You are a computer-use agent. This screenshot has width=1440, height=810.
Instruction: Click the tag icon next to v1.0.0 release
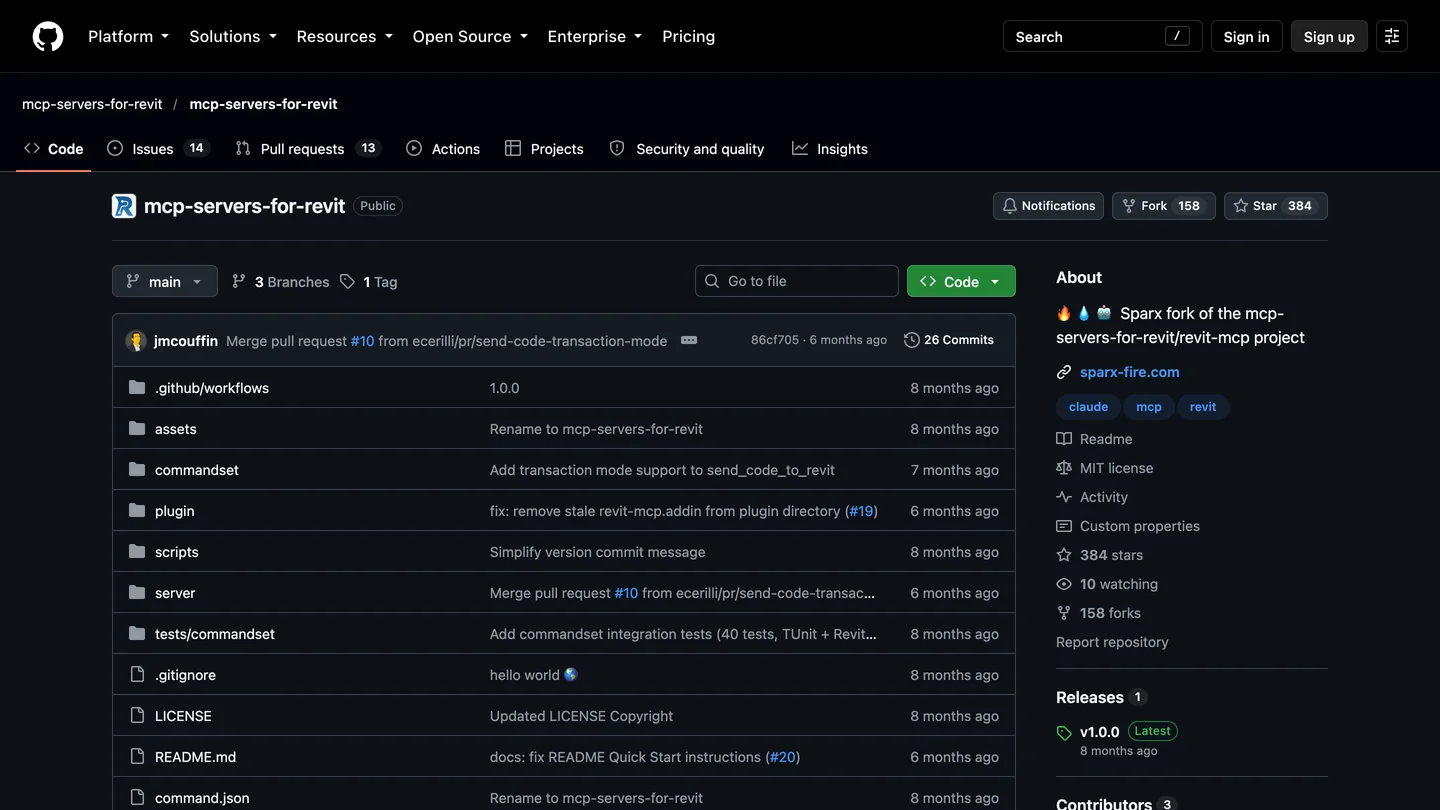click(1064, 733)
